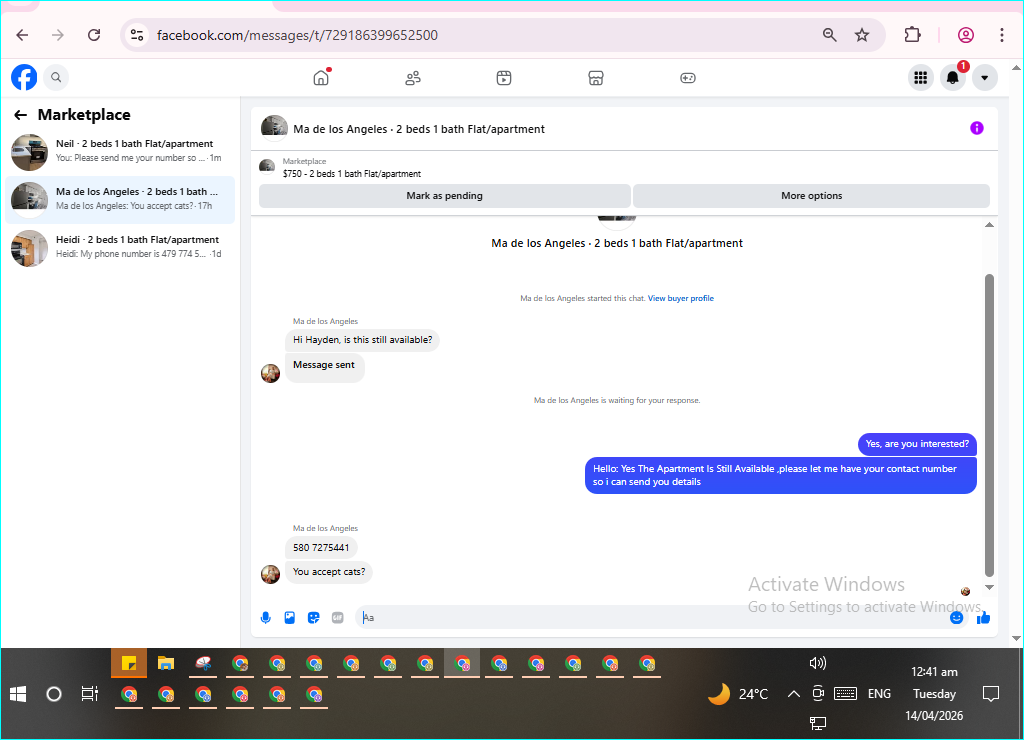Click More options button
1024x740 pixels.
coord(811,196)
